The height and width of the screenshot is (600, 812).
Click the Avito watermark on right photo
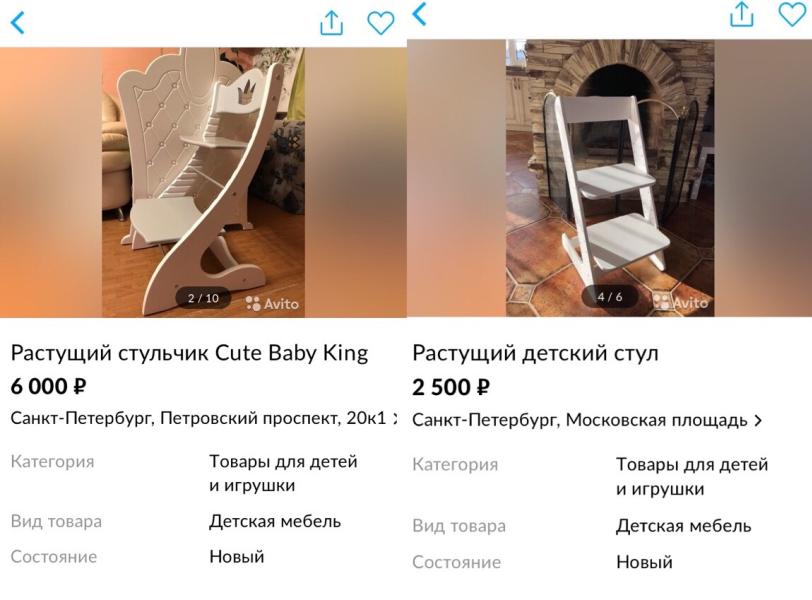(x=680, y=302)
